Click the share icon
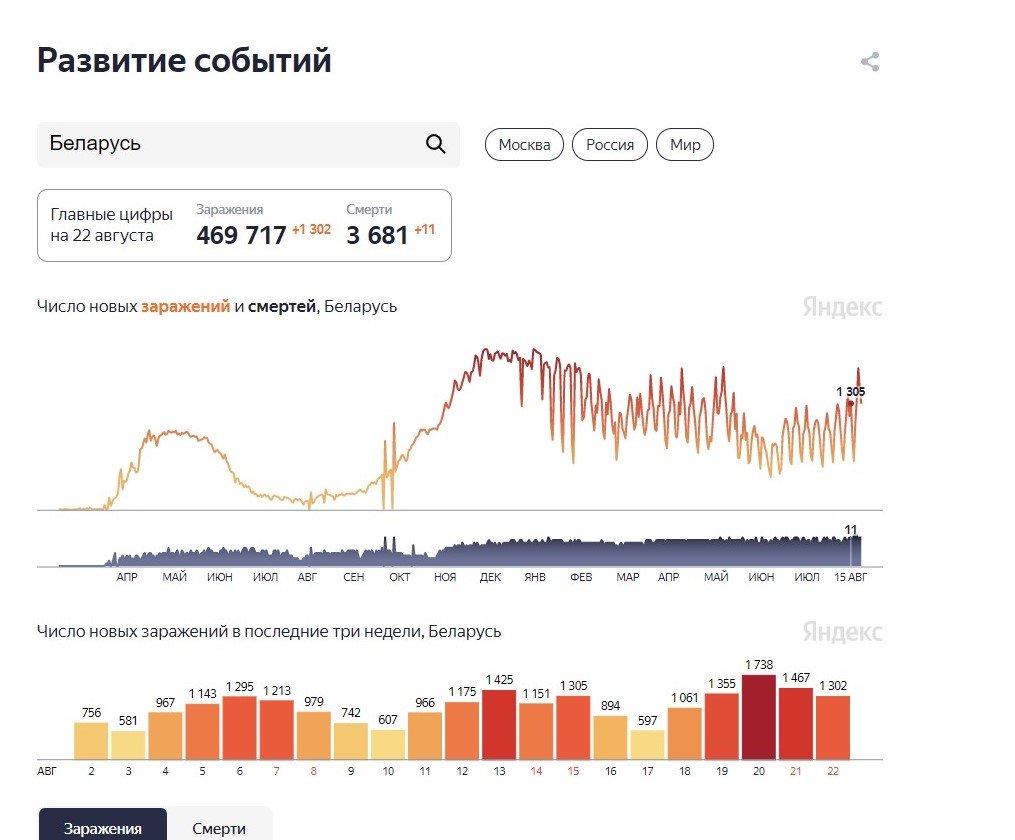The height and width of the screenshot is (840, 1015). [x=870, y=62]
